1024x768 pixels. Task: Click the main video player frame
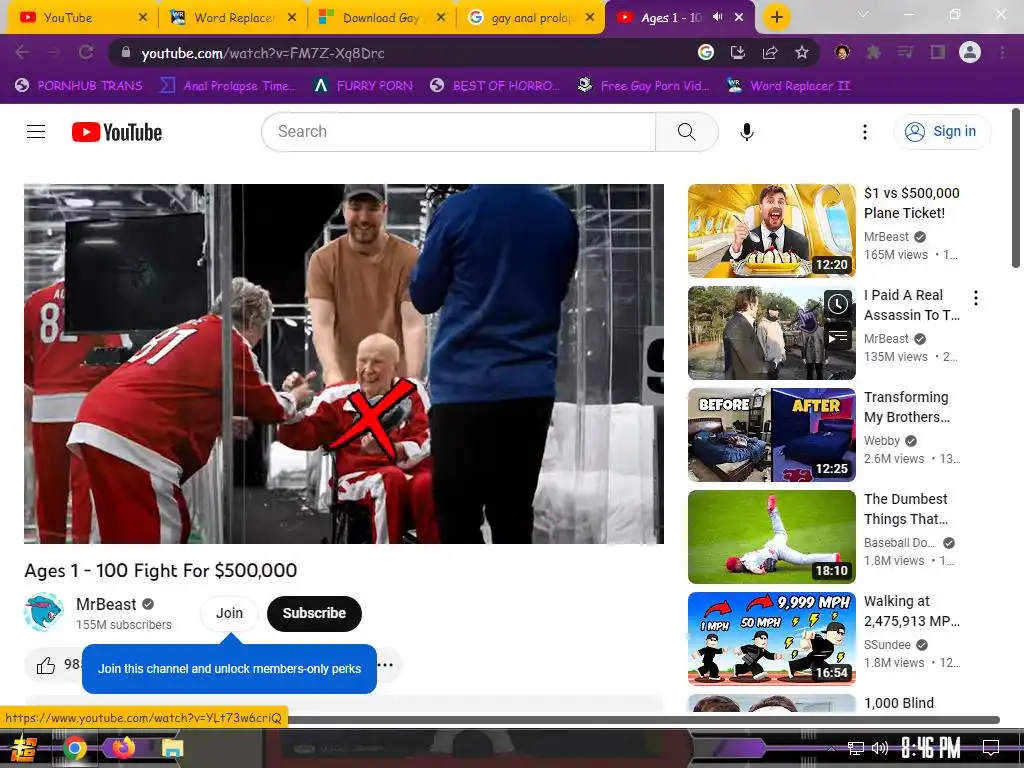(344, 364)
